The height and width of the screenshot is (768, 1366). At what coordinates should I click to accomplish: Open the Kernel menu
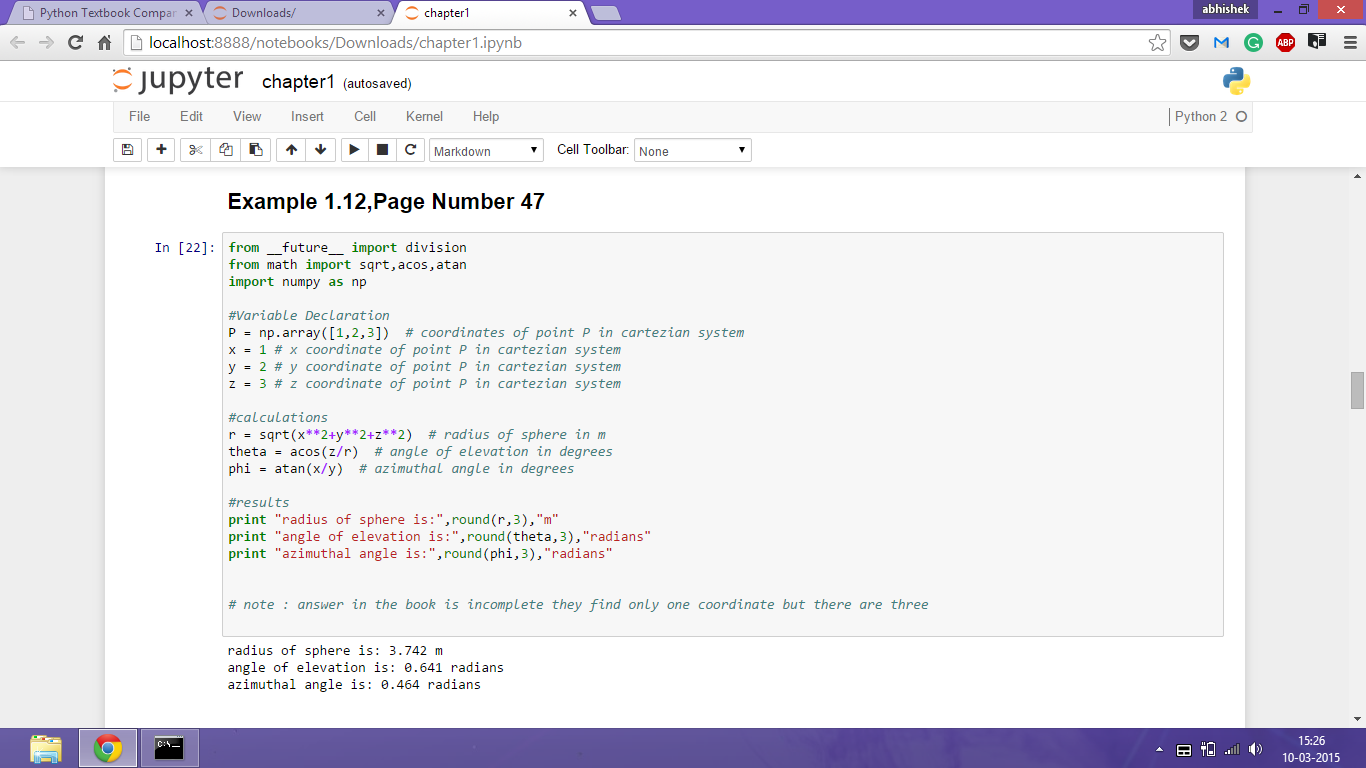pyautogui.click(x=424, y=117)
